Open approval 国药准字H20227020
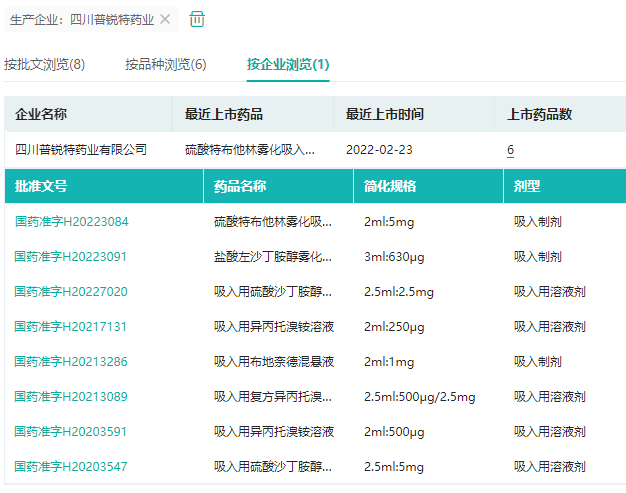The height and width of the screenshot is (493, 626). (x=71, y=292)
